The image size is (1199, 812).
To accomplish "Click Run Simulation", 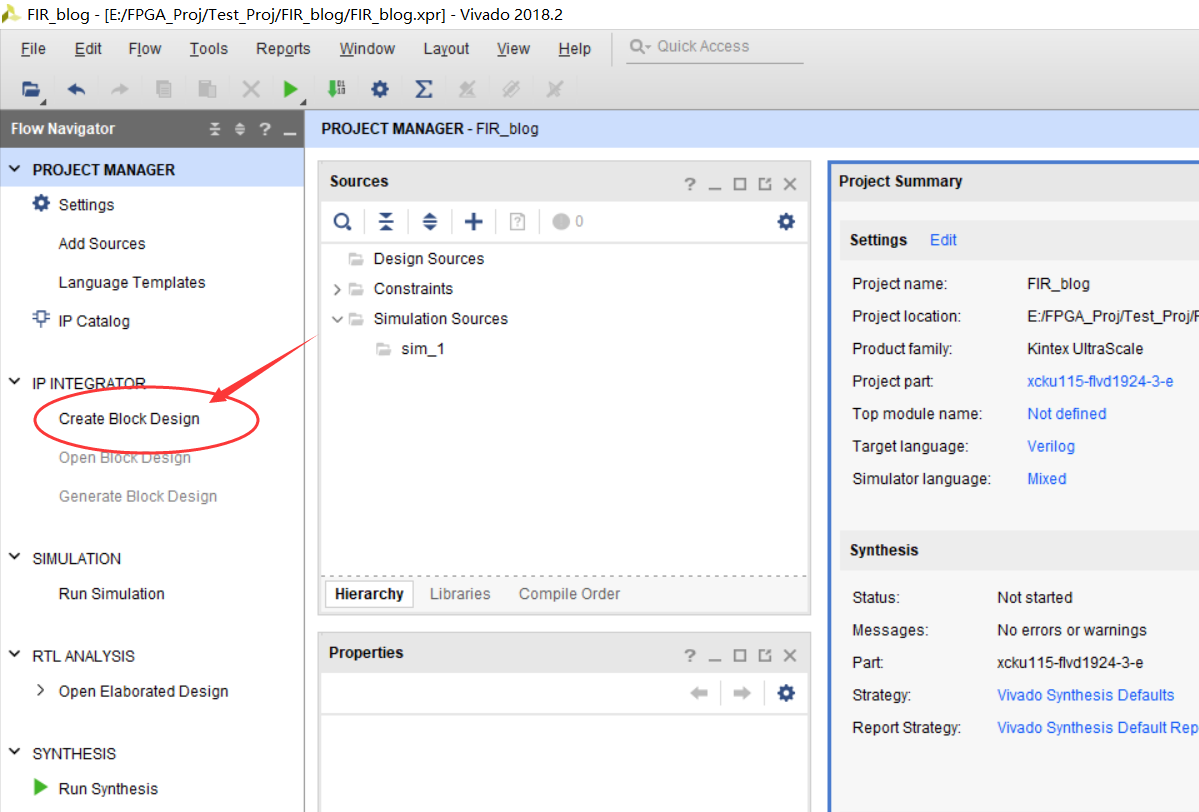I will (112, 594).
